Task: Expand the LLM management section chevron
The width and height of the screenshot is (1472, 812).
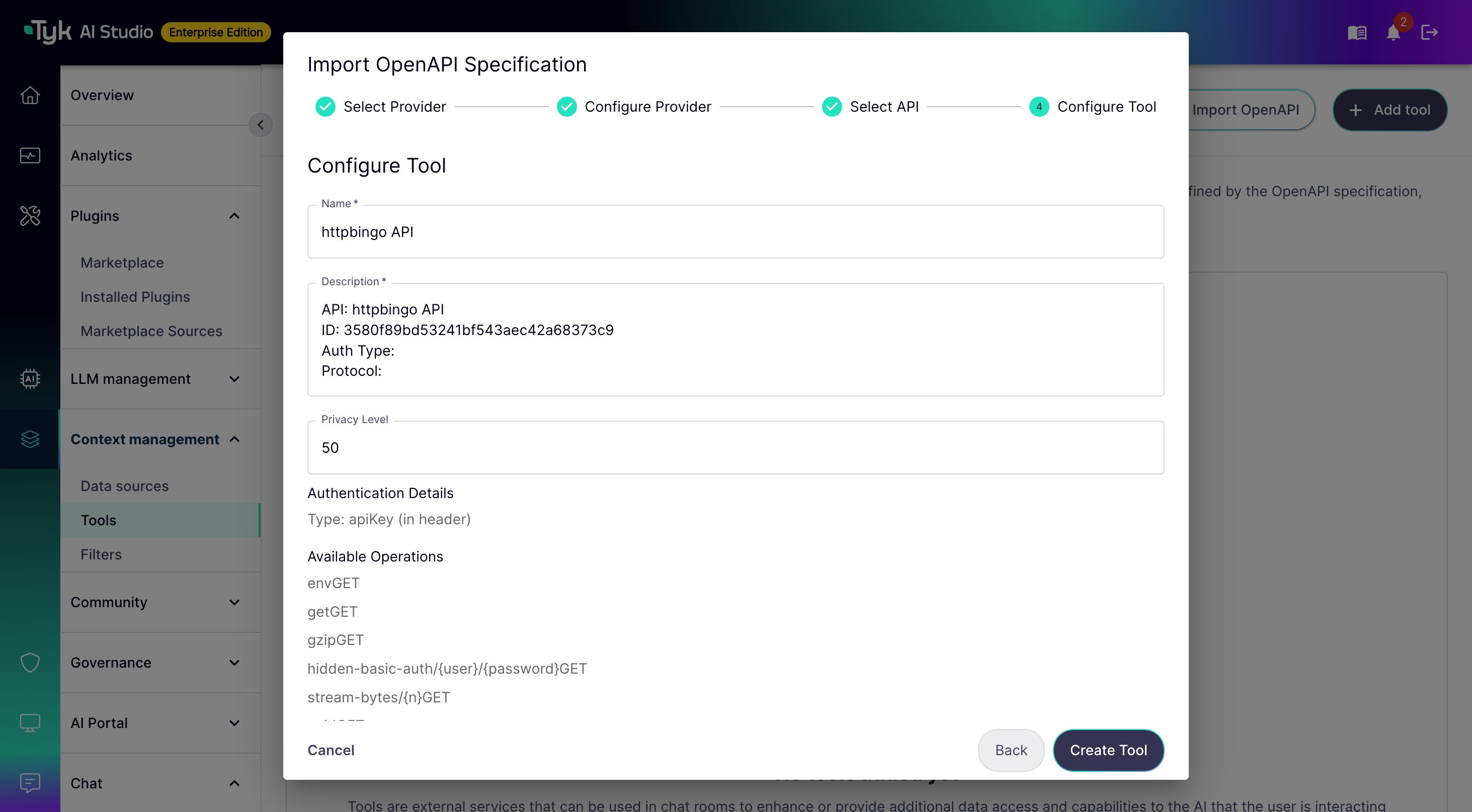Action: click(x=234, y=379)
